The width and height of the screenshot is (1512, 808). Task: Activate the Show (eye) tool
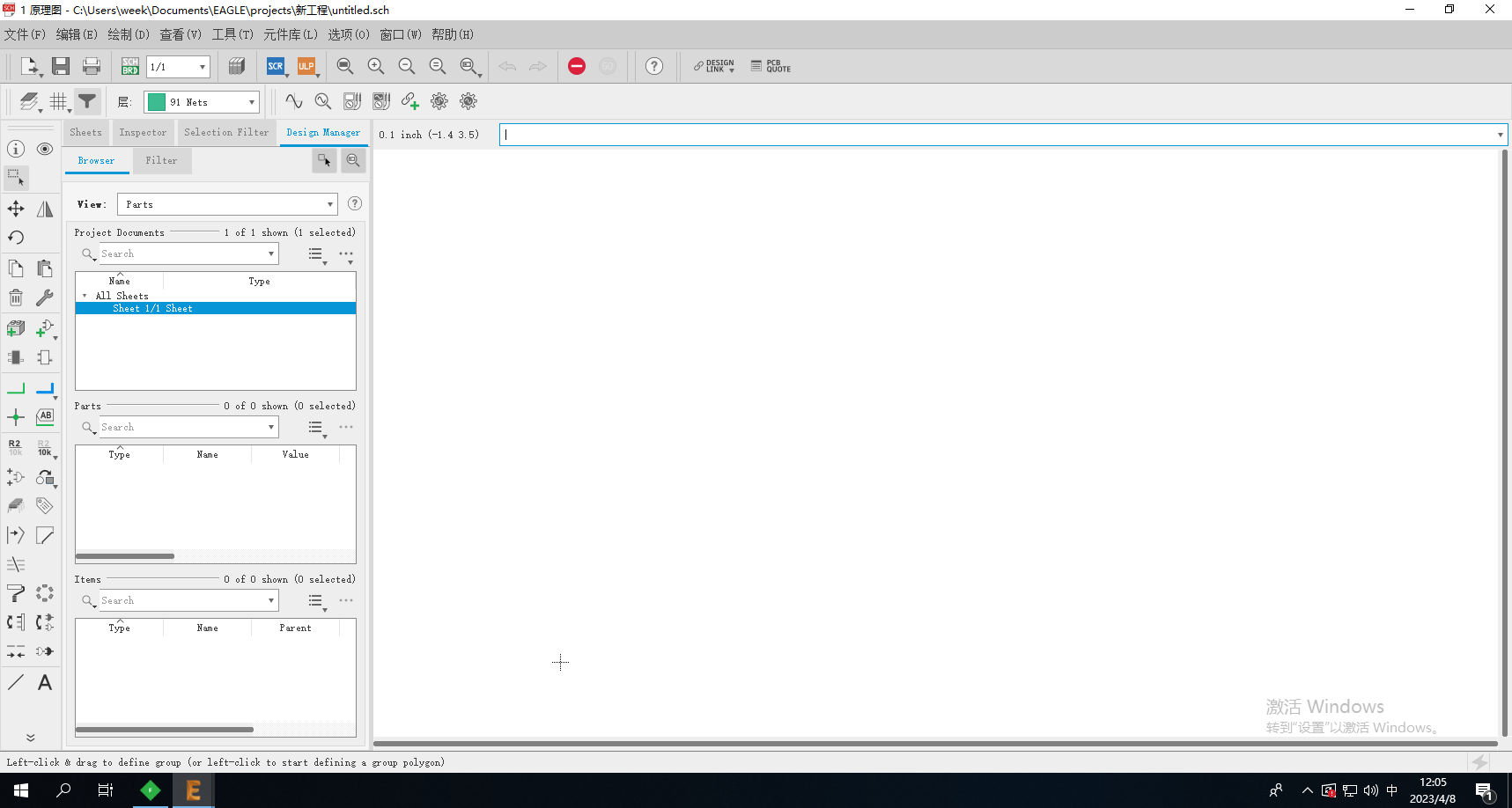[44, 149]
